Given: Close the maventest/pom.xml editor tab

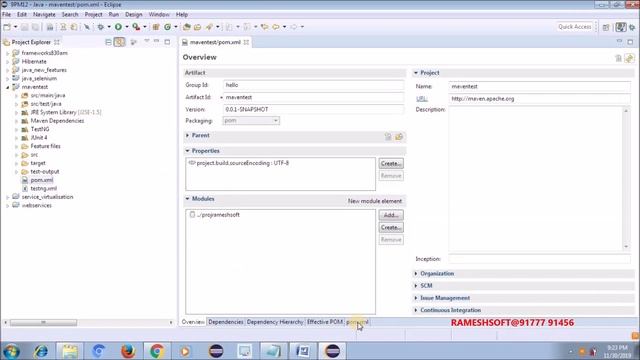Looking at the screenshot, I should coord(246,42).
